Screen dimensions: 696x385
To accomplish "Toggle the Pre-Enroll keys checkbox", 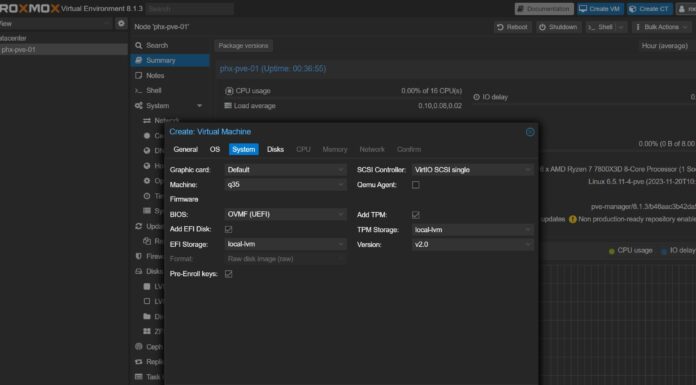I will (228, 274).
